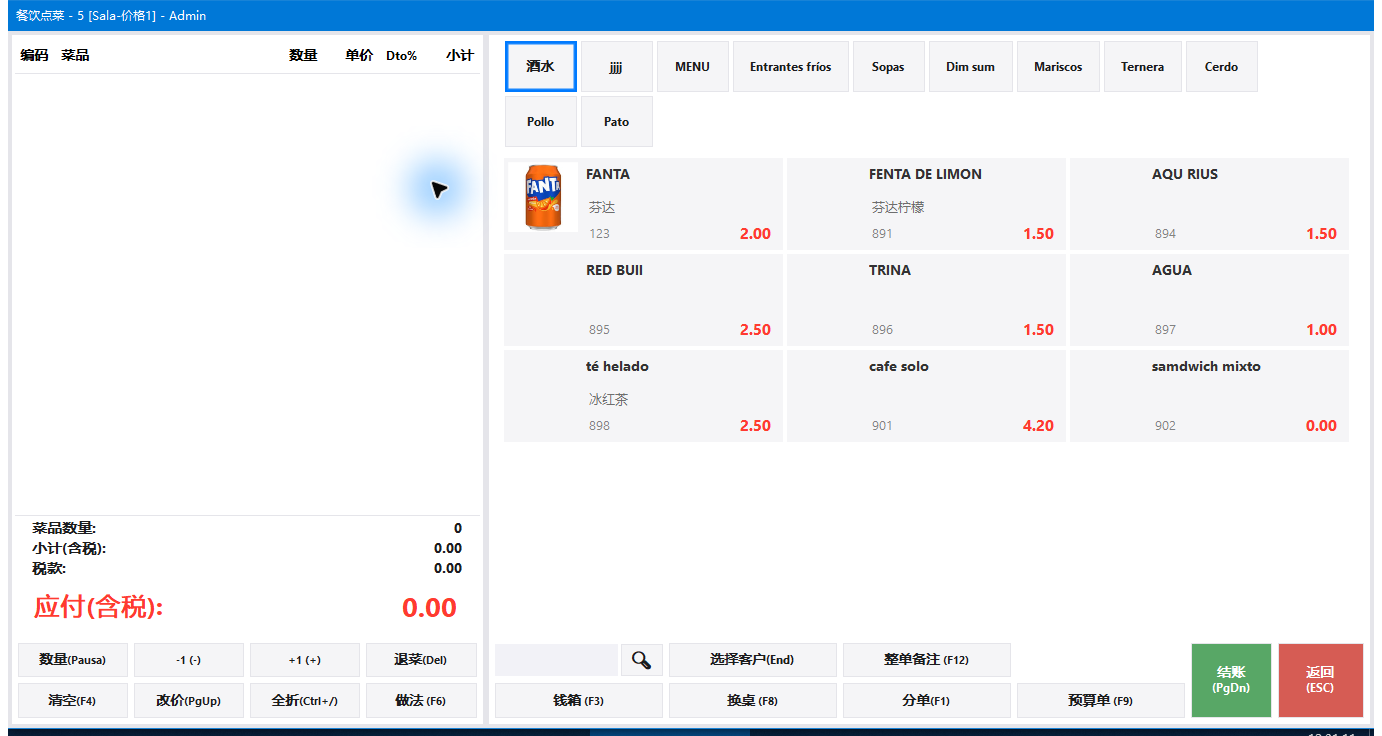Focus the product search input field
This screenshot has height=736, width=1382.
point(556,660)
